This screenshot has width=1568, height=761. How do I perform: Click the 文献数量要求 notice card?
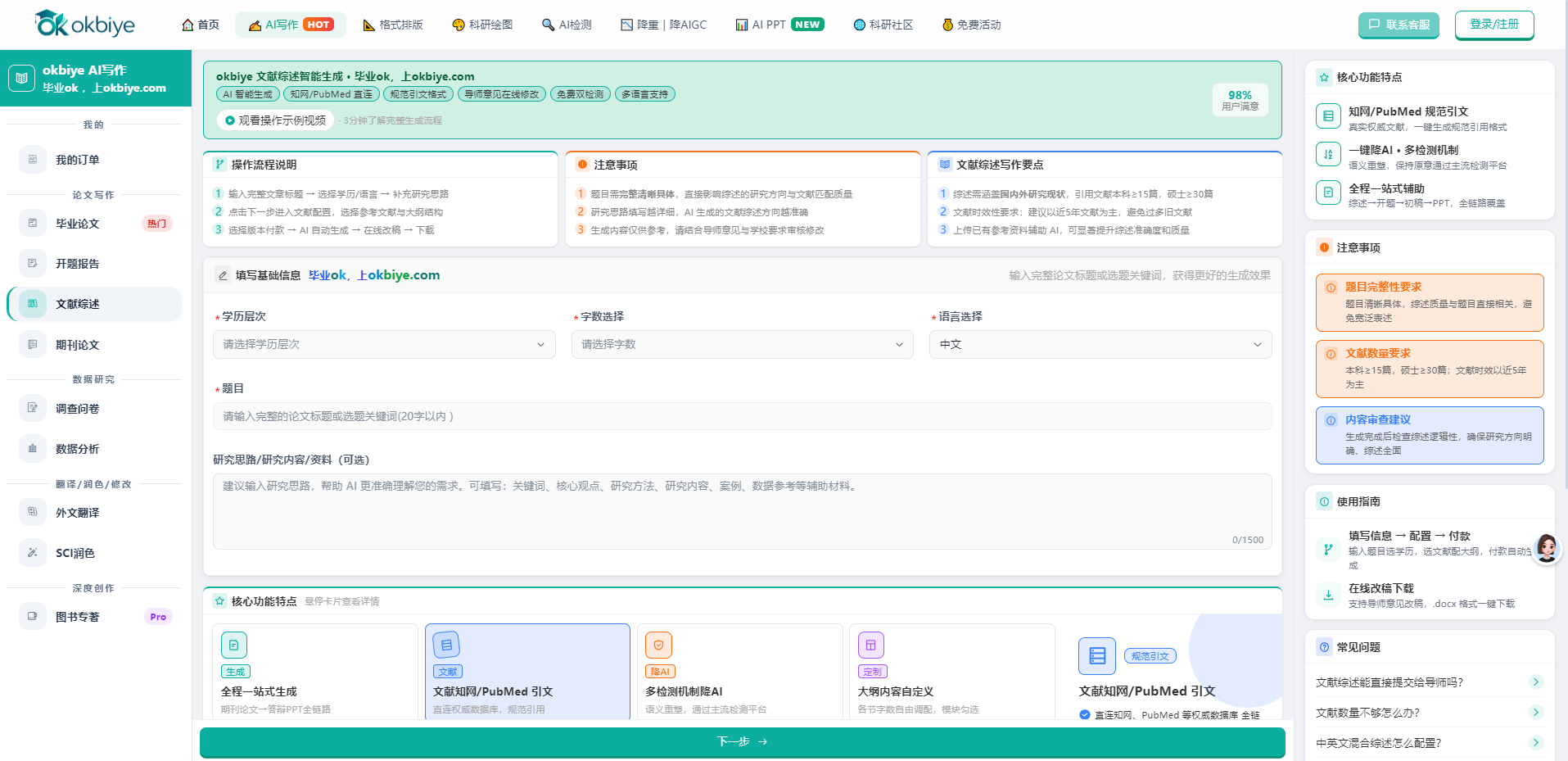point(1430,369)
